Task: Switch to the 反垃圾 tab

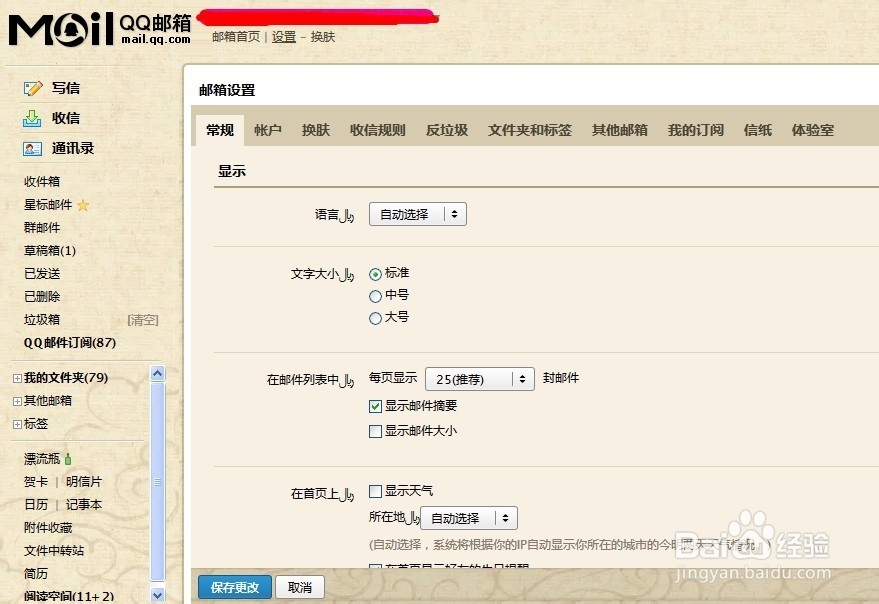Action: (445, 129)
